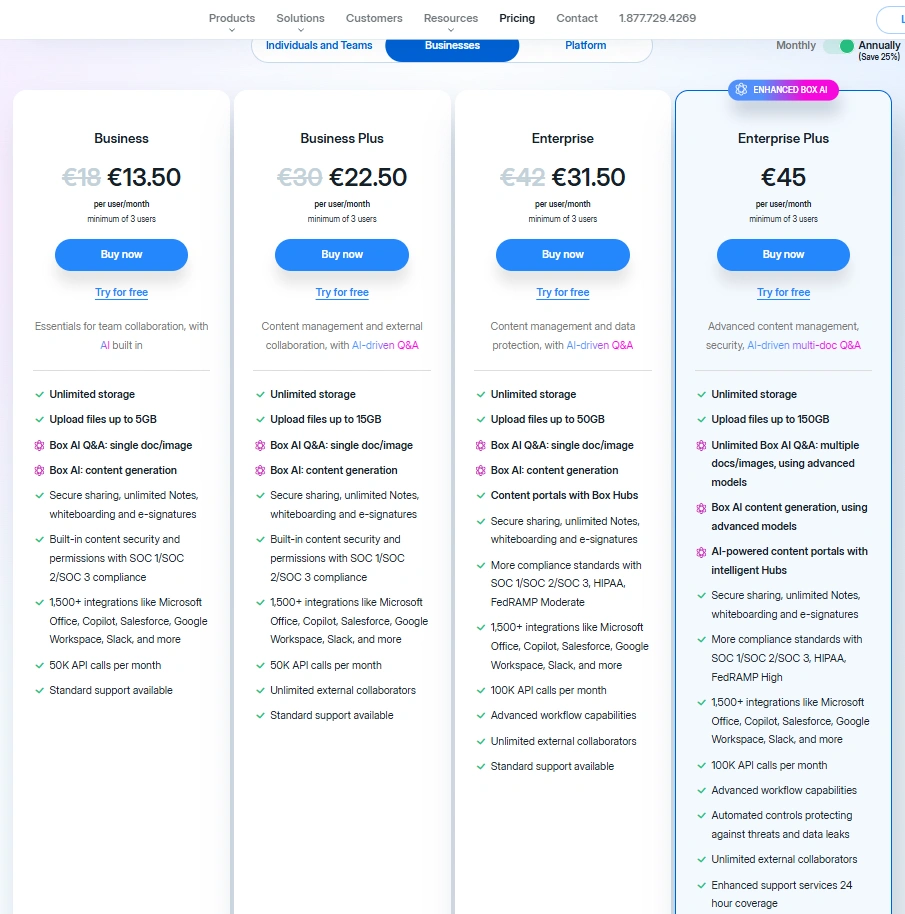
Task: Select Annually billing label
Action: coord(879,45)
